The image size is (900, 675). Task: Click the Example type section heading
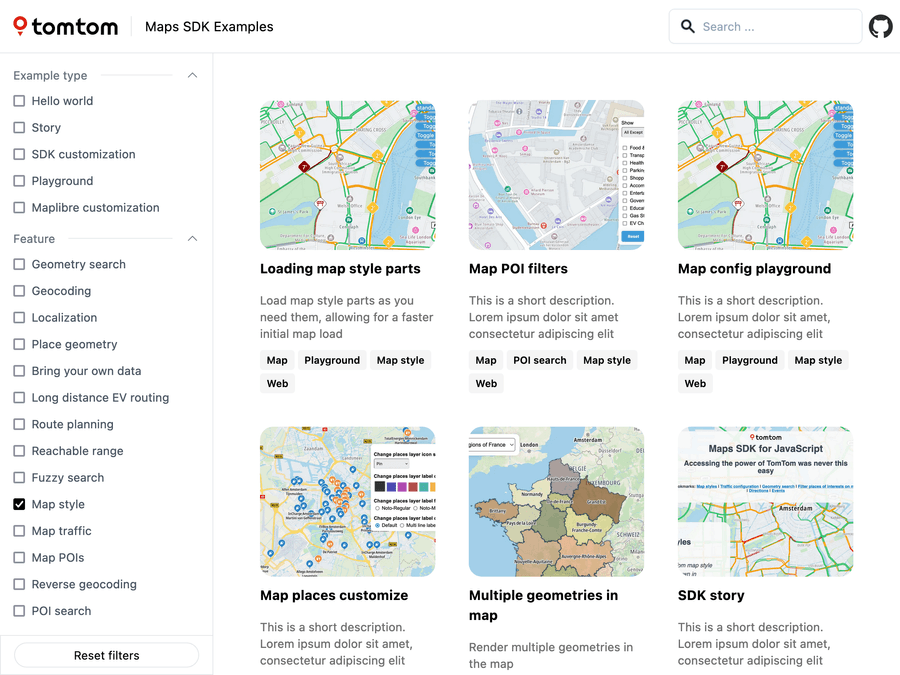[x=50, y=75]
